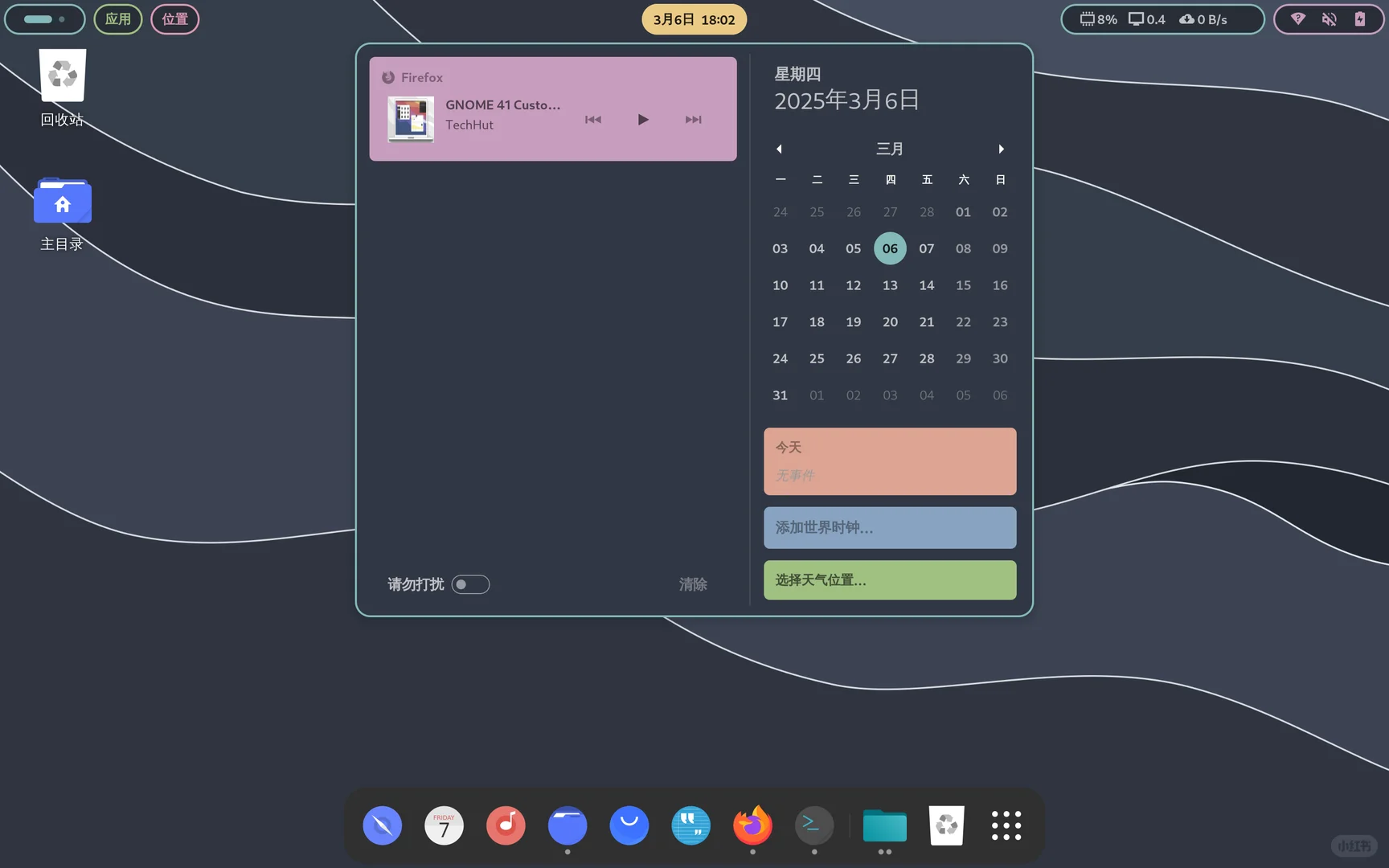Open the blue file manager dock icon

(567, 825)
